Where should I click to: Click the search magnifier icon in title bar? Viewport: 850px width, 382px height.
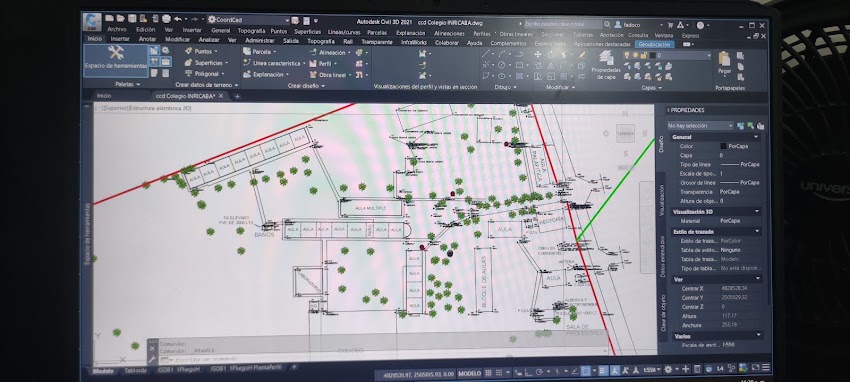coord(607,25)
